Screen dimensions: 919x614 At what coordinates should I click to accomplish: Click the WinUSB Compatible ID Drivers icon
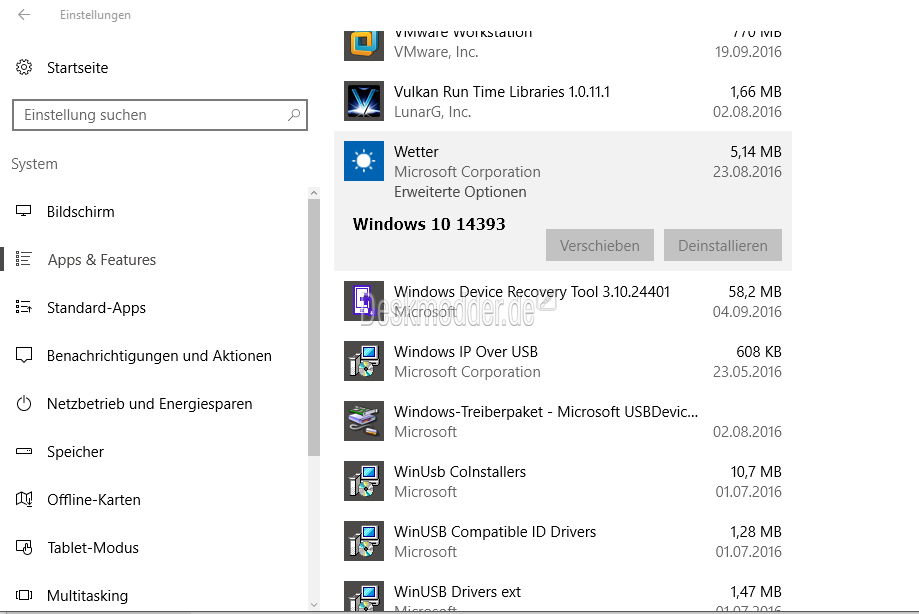[364, 541]
